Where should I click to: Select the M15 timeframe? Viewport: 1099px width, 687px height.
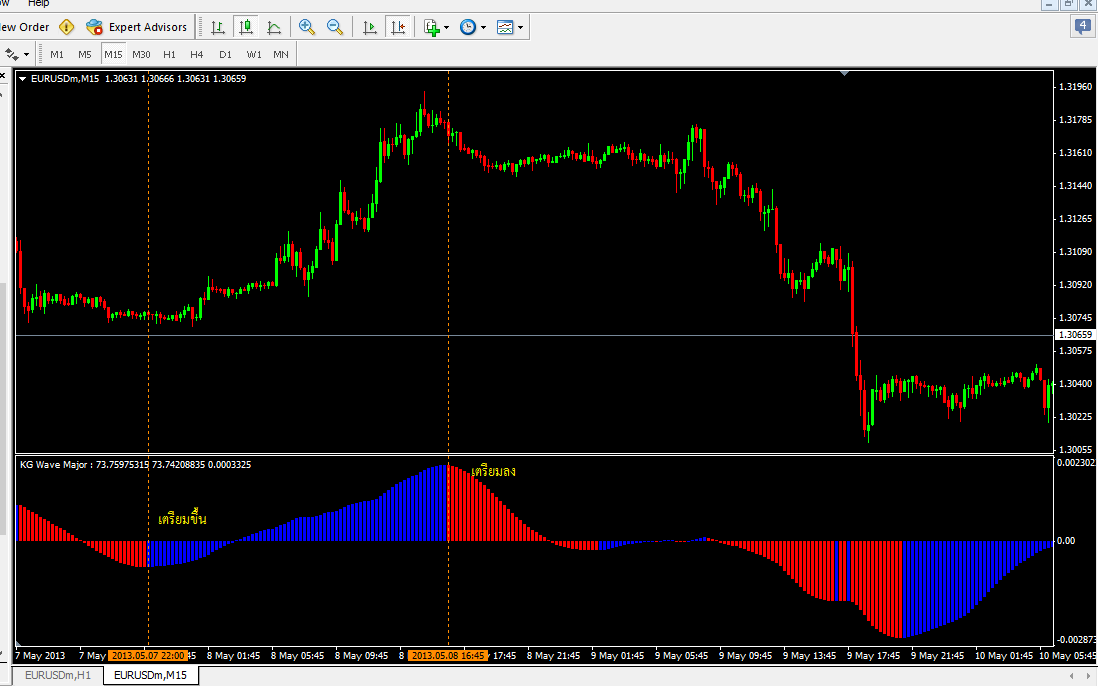pyautogui.click(x=113, y=55)
